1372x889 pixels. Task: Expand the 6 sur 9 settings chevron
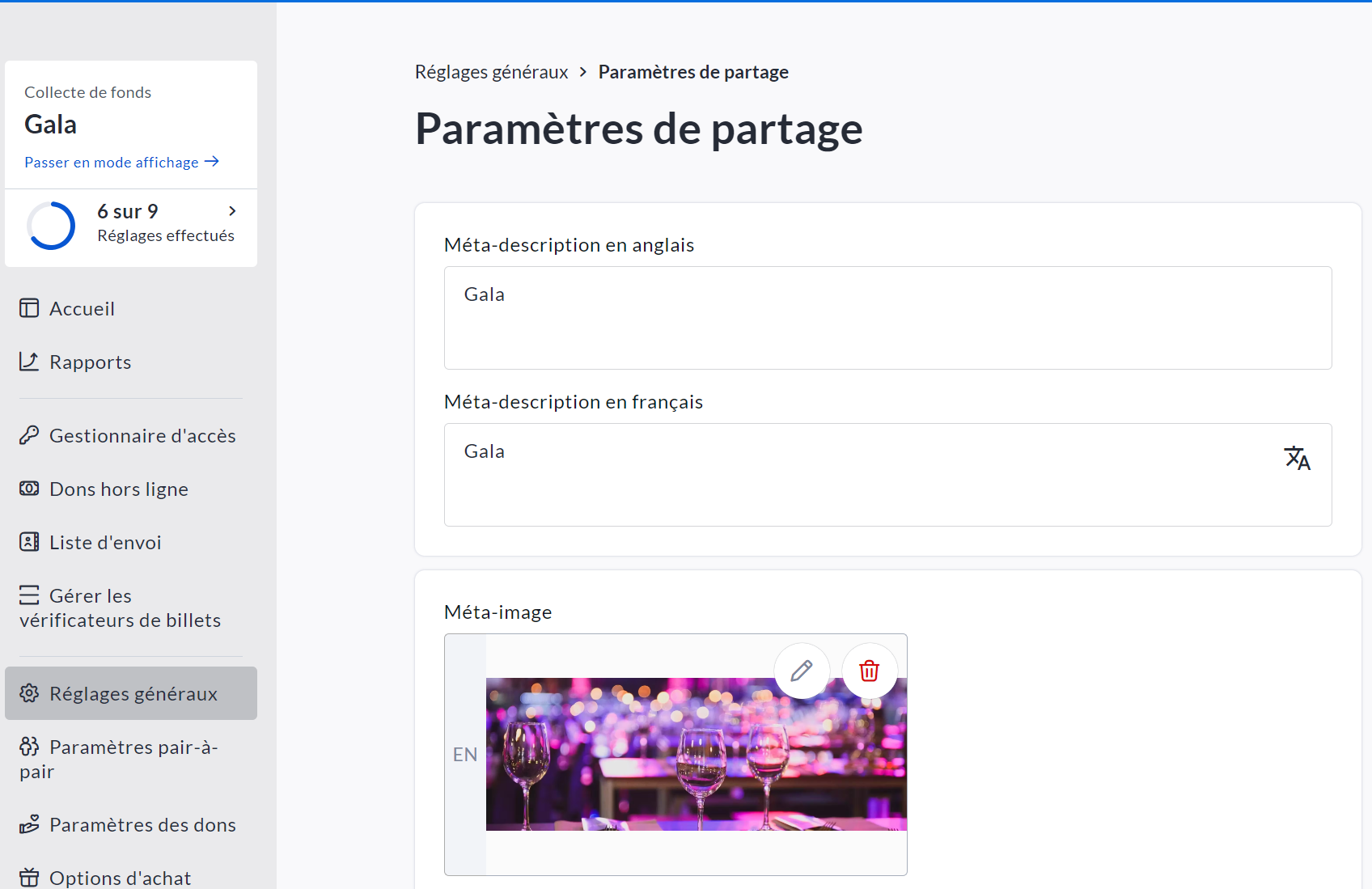point(232,211)
